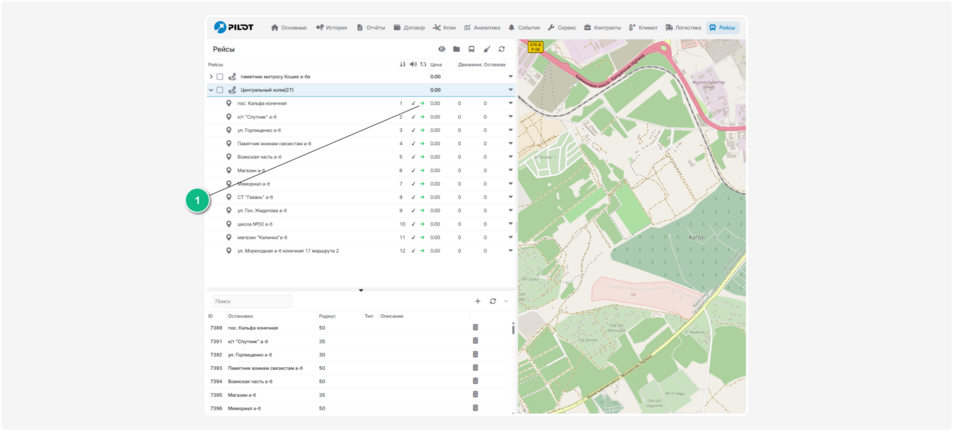Add a new stop with plus icon
953x431 pixels.
click(x=478, y=301)
